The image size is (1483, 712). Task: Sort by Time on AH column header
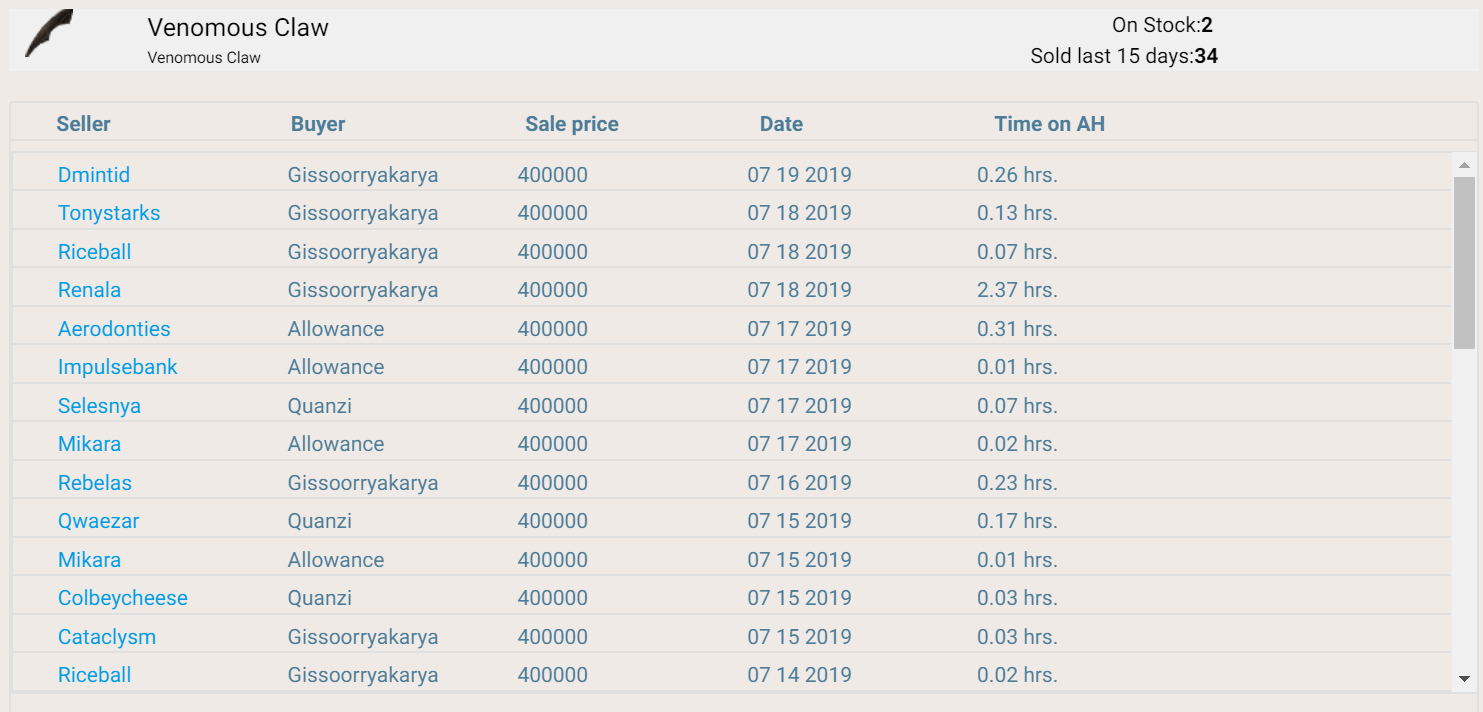(x=1049, y=124)
